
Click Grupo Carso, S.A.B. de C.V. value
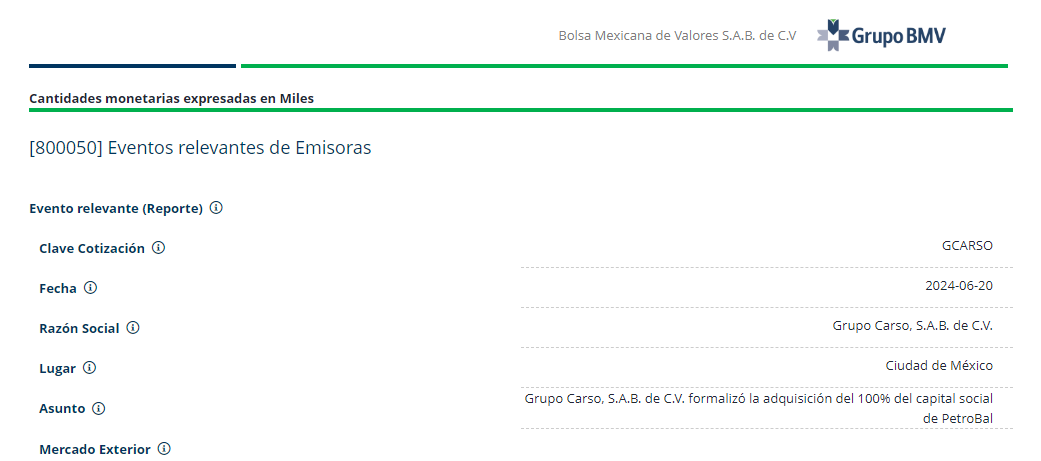click(x=913, y=325)
